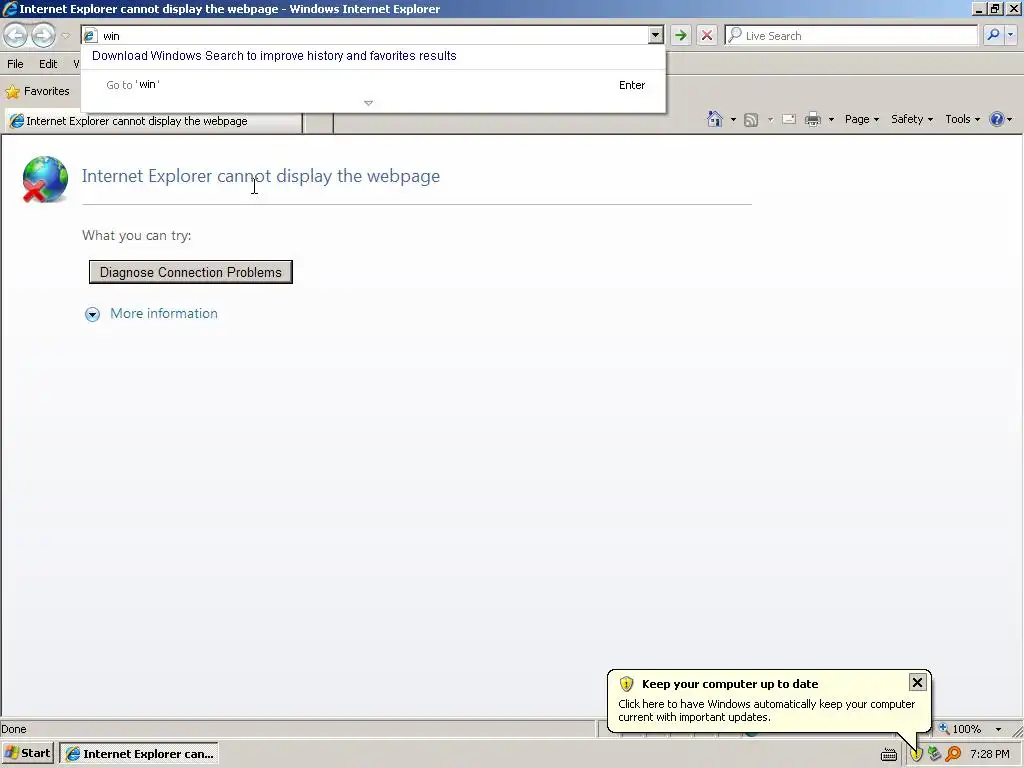This screenshot has width=1024, height=768.
Task: Expand the autocomplete list with down triangle
Action: (368, 103)
